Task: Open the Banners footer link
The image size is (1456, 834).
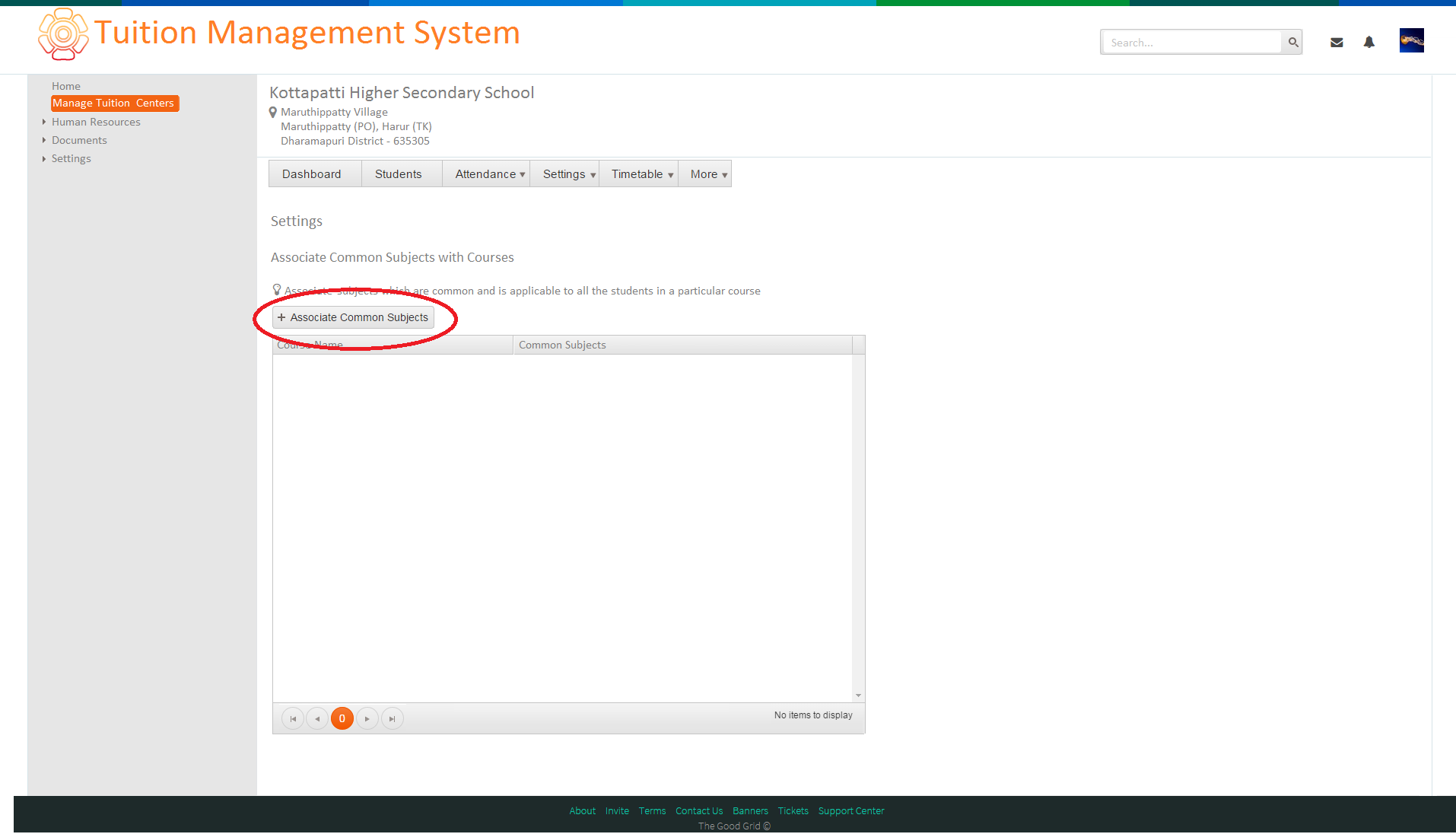Action: click(750, 811)
